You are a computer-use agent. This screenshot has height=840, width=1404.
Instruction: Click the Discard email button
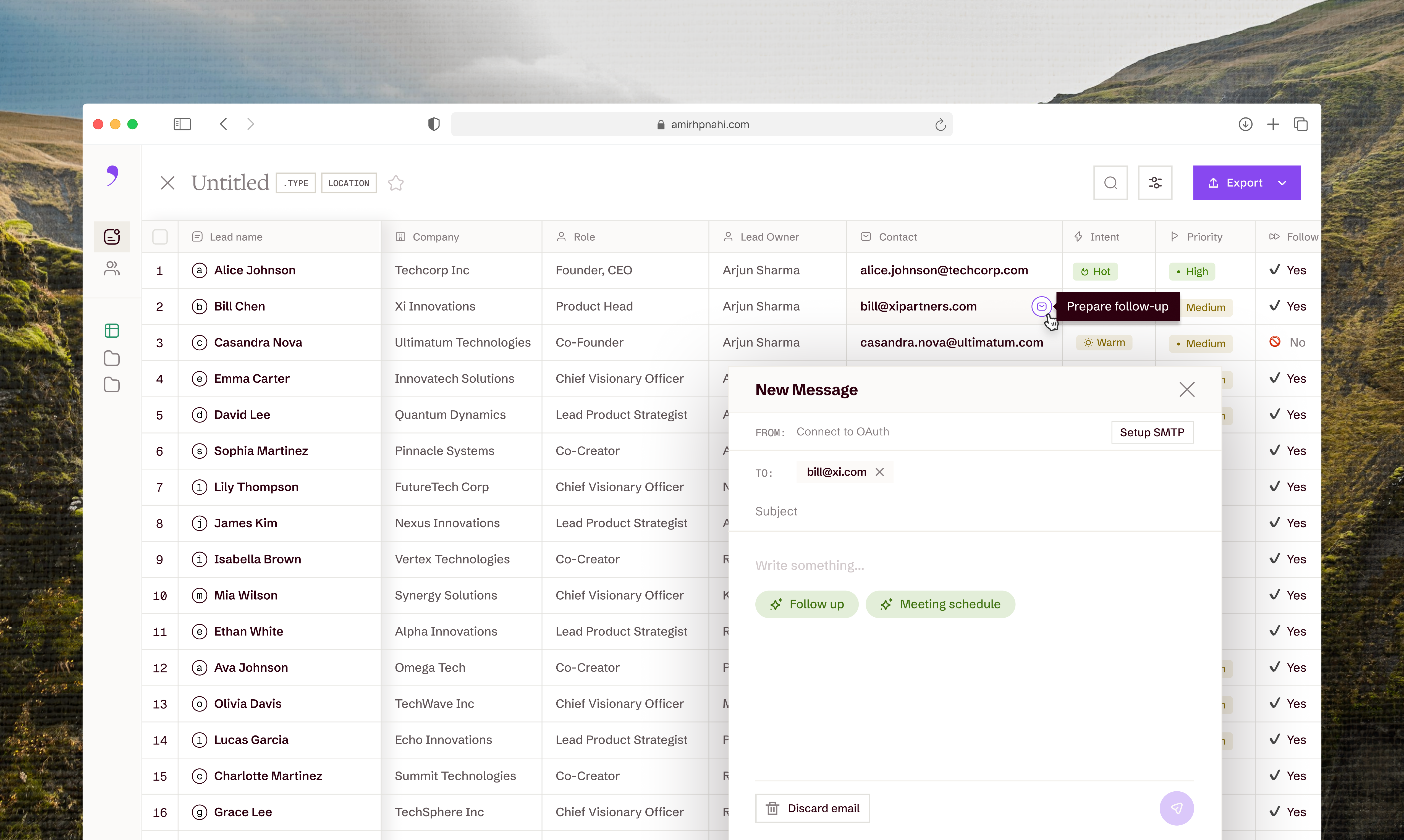point(812,808)
